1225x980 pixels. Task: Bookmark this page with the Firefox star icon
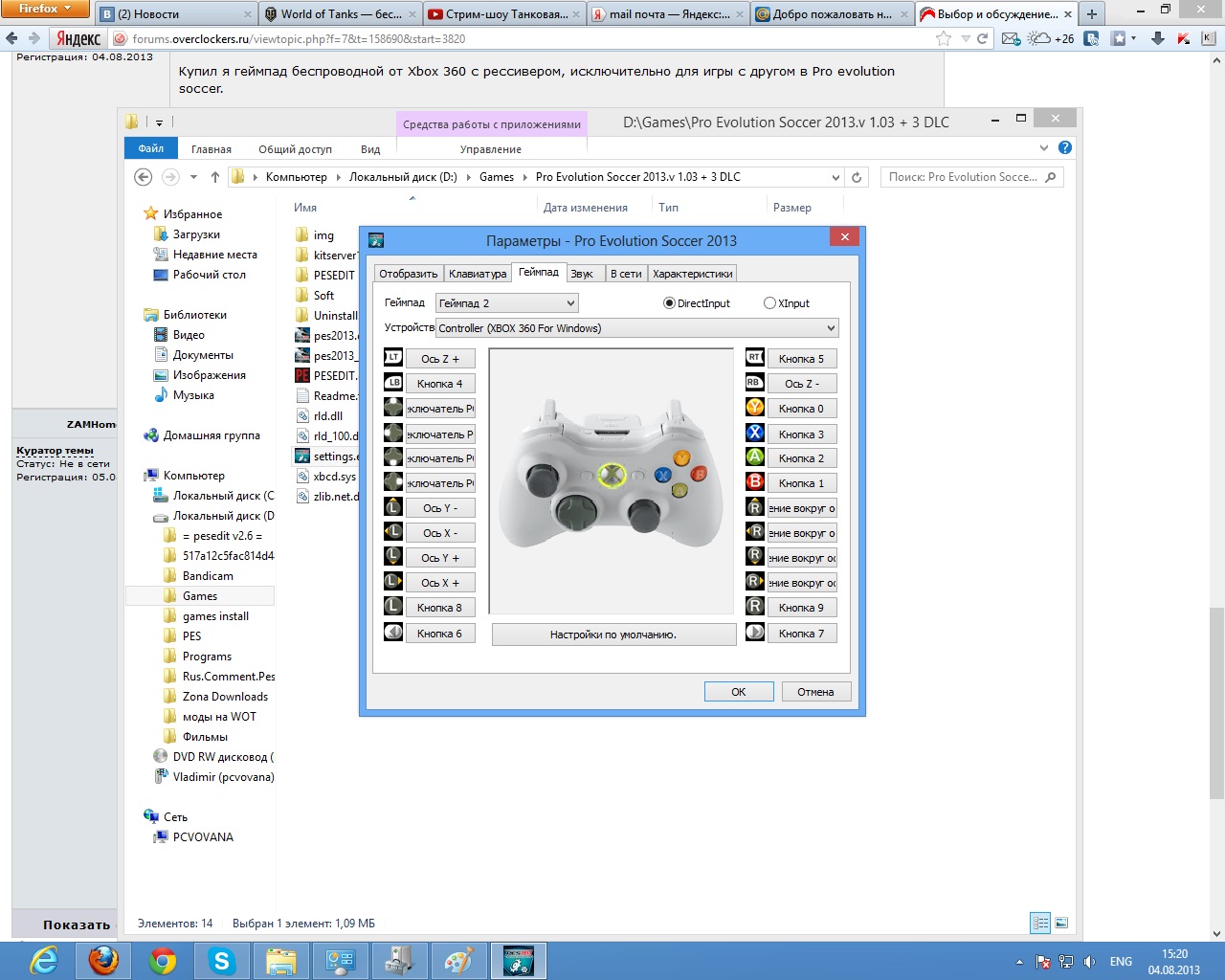point(944,39)
